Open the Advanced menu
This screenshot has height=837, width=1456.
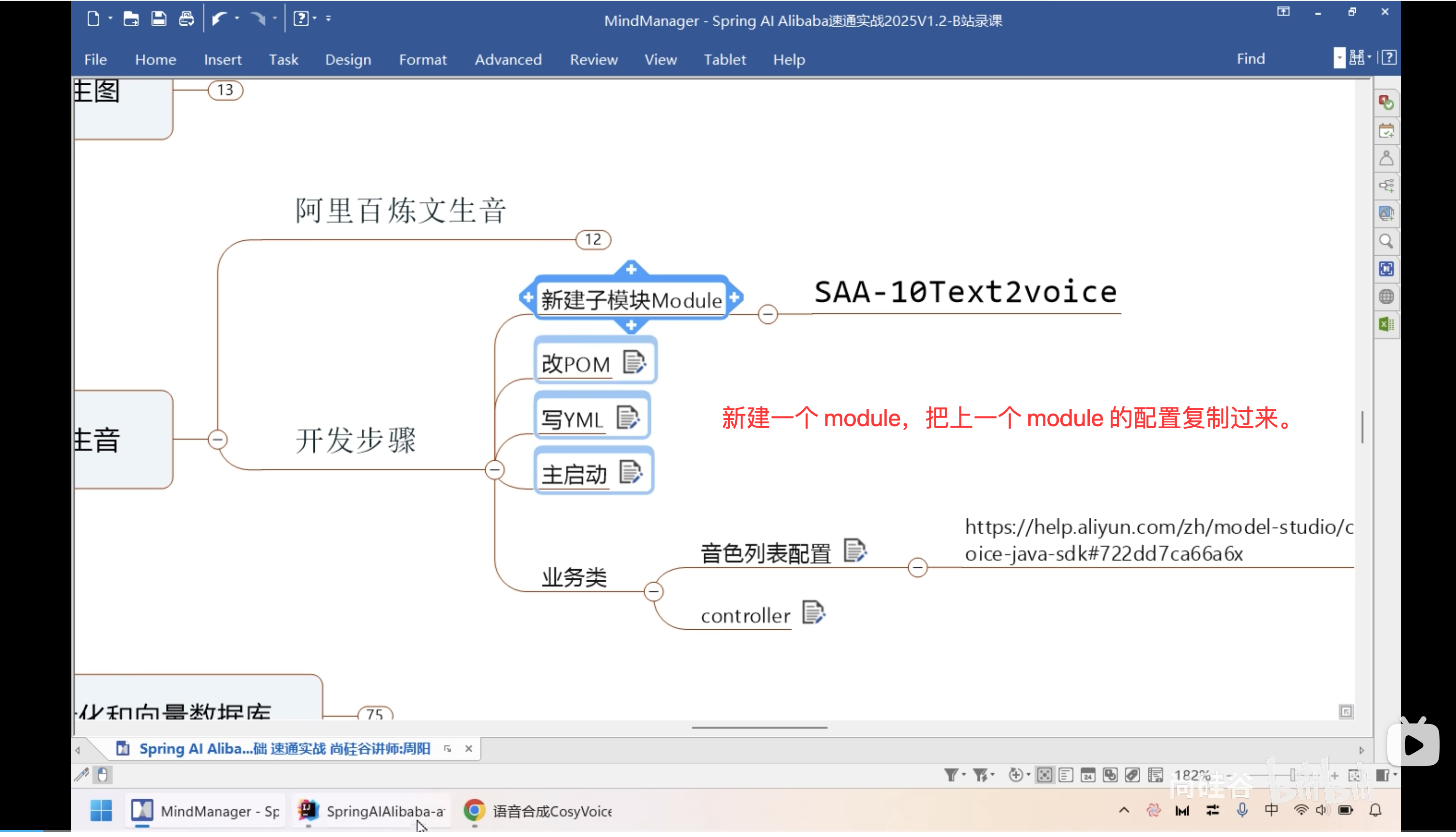point(508,59)
